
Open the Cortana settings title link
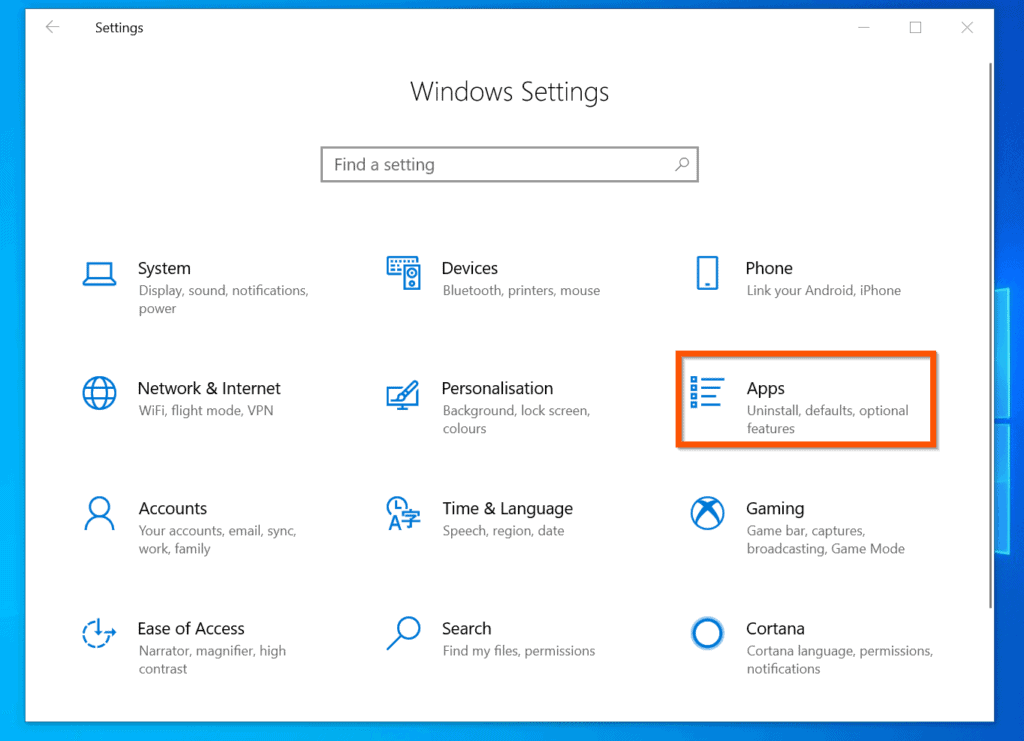tap(775, 628)
